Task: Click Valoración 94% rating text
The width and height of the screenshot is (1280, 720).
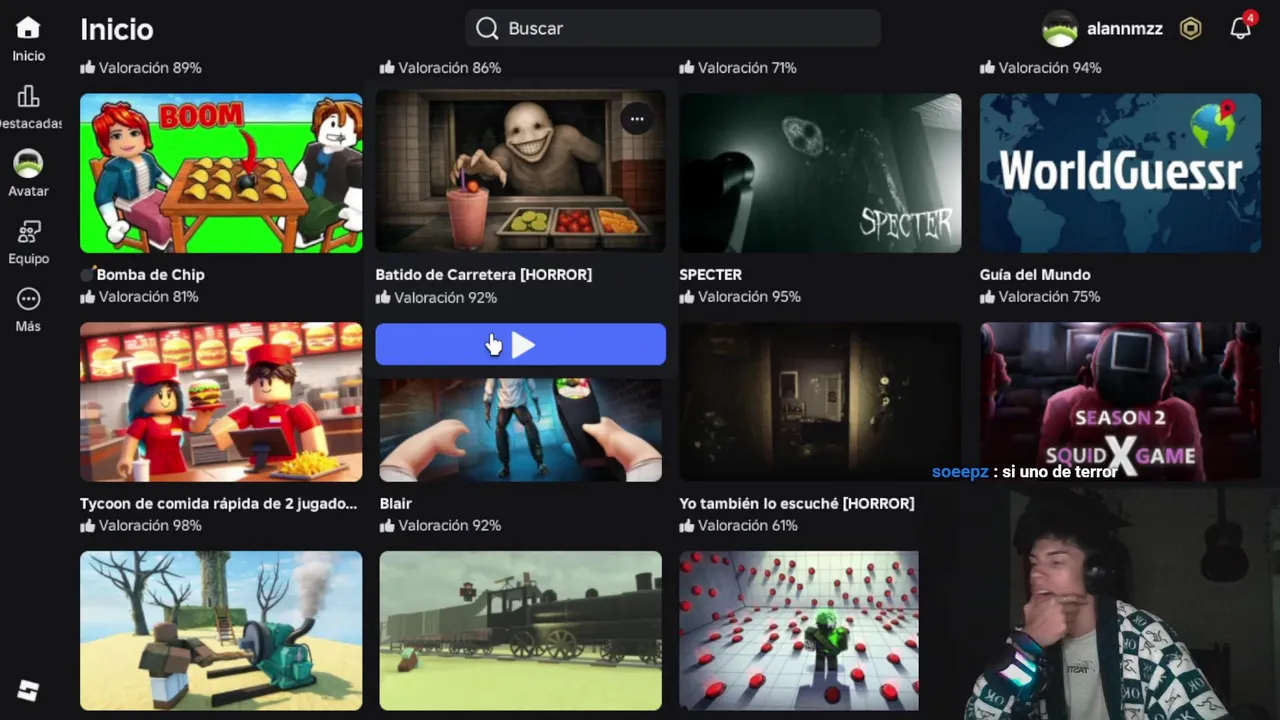Action: click(1041, 67)
